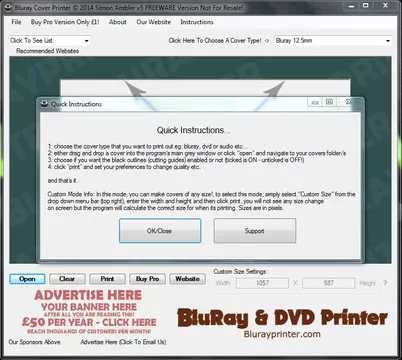The height and width of the screenshot is (360, 402).
Task: Click the Bluray Cover Printer app icon
Action: (x=8, y=7)
